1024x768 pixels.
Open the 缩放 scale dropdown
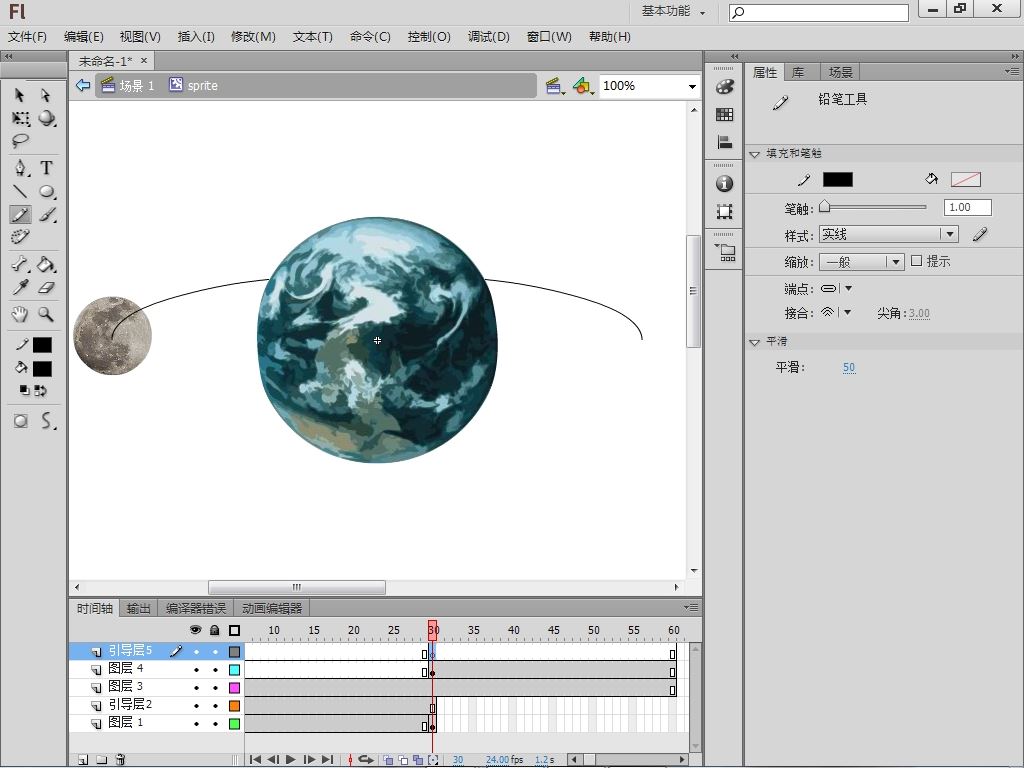click(861, 262)
